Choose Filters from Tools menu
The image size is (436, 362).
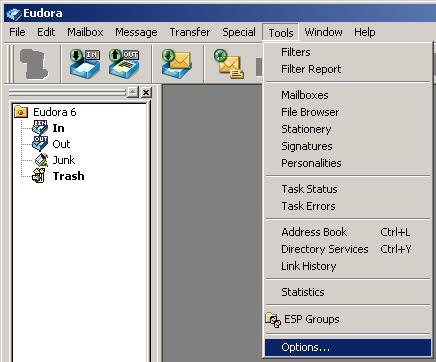tap(348, 52)
